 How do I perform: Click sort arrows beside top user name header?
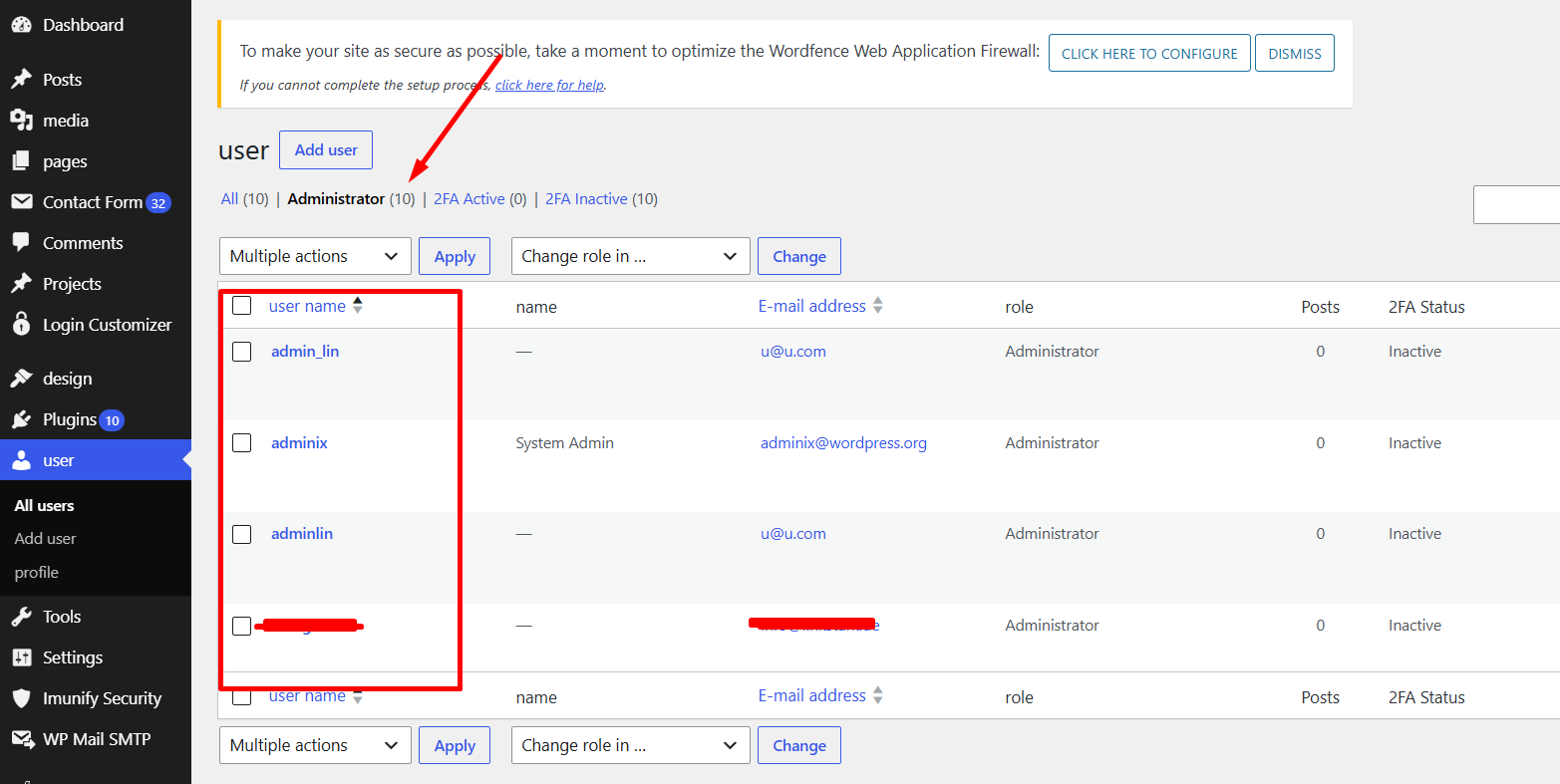358,306
